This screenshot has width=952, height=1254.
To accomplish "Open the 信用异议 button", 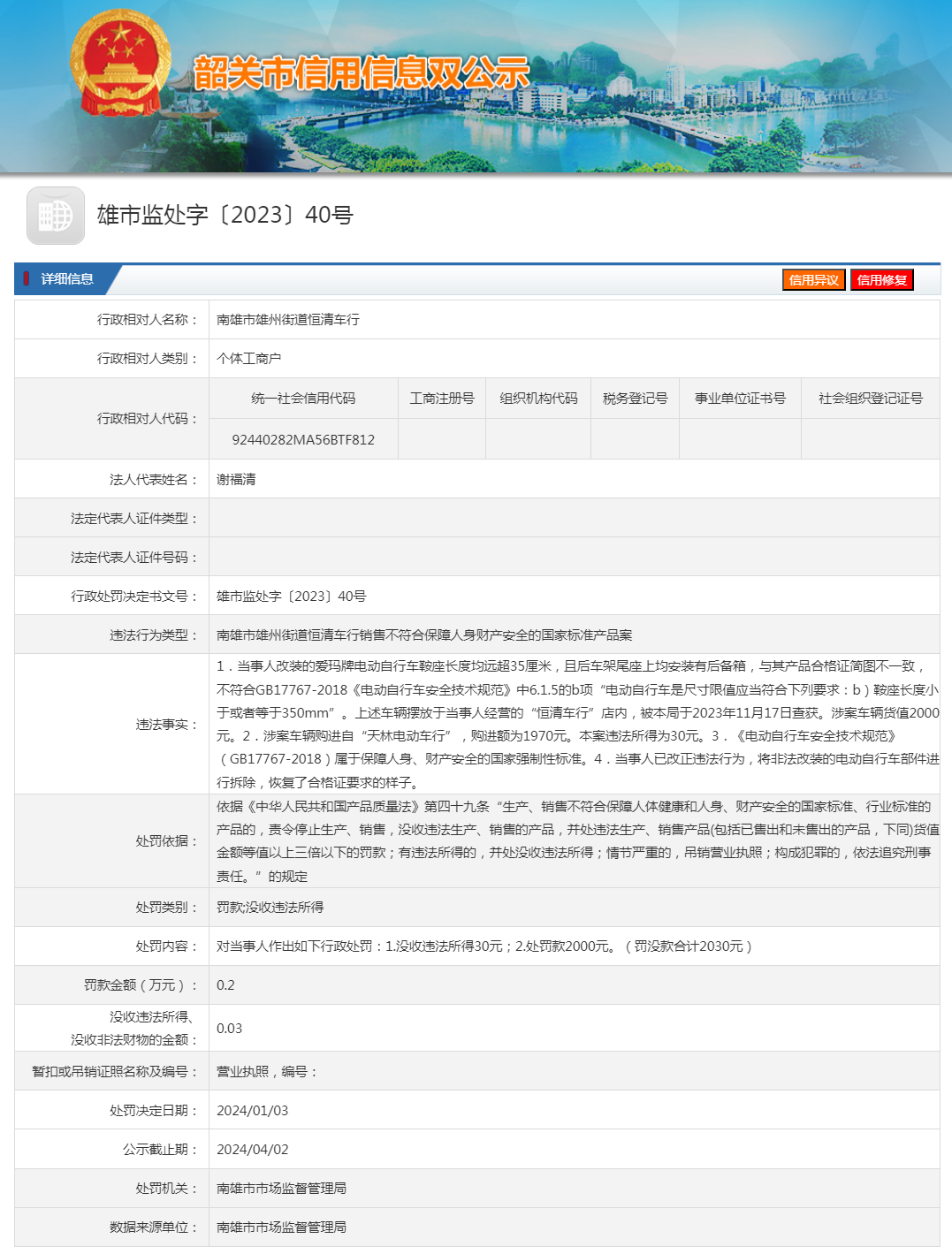I will click(x=813, y=280).
